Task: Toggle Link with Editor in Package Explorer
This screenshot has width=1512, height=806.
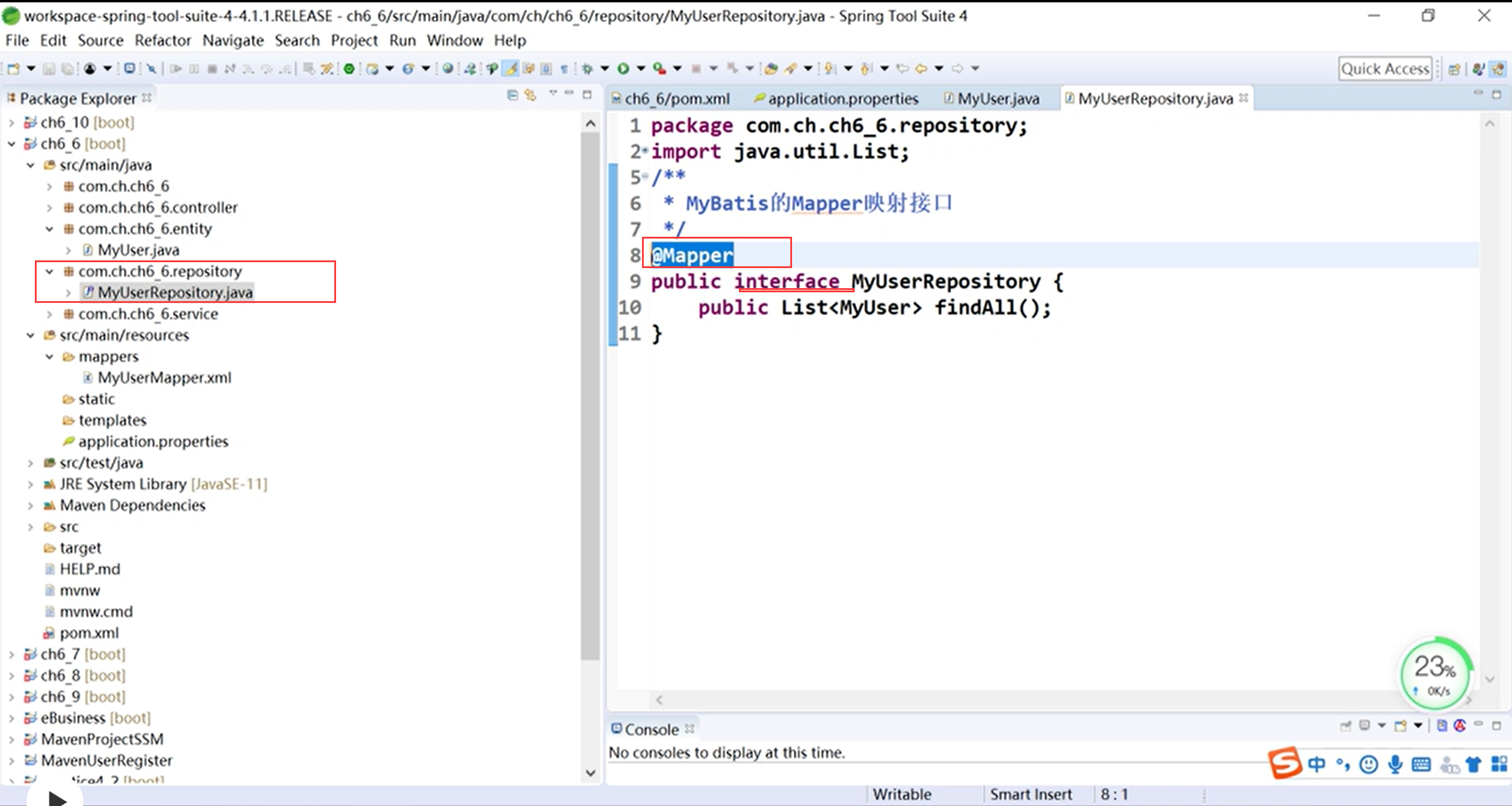Action: click(530, 95)
